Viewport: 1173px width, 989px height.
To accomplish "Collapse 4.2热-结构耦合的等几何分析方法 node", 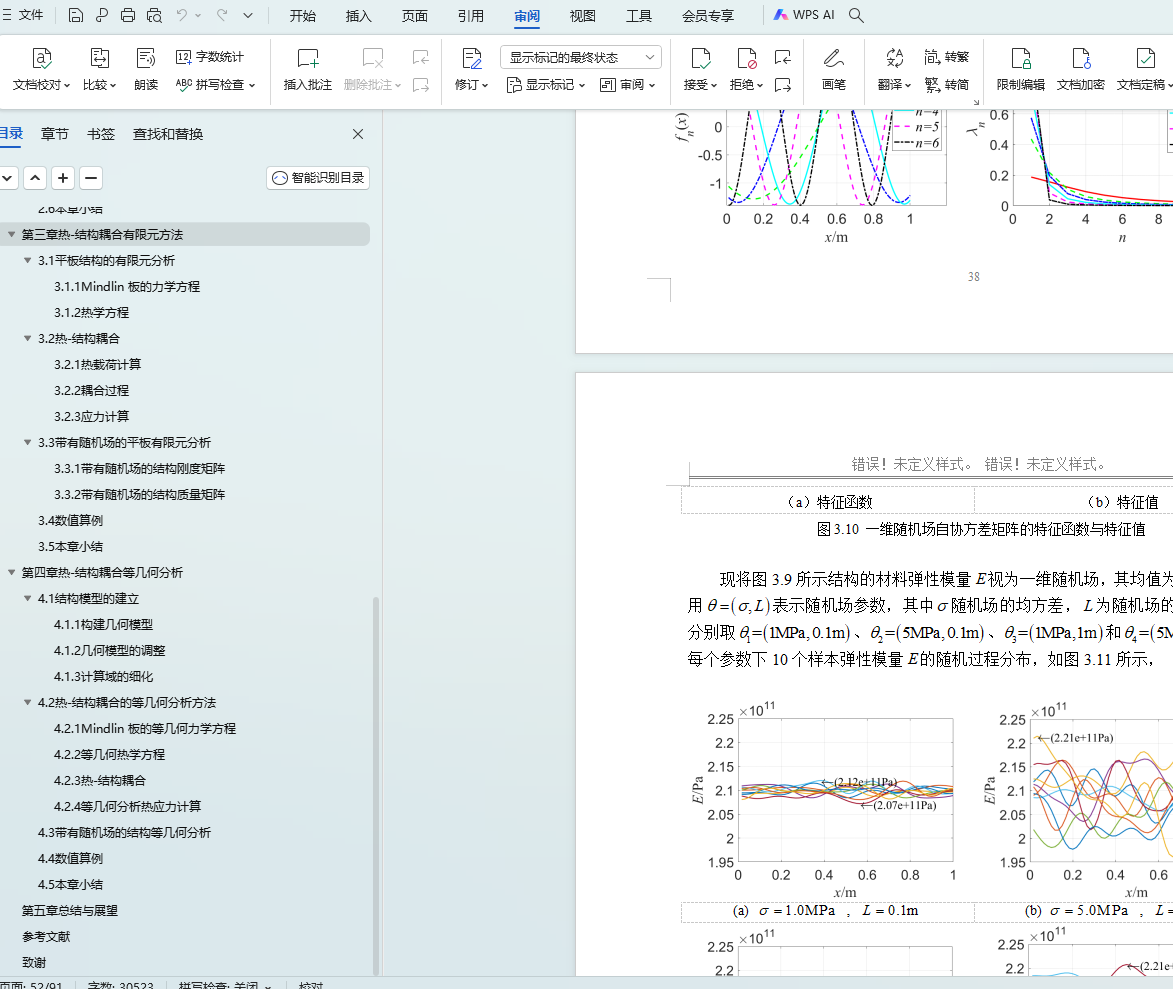I will pos(28,702).
